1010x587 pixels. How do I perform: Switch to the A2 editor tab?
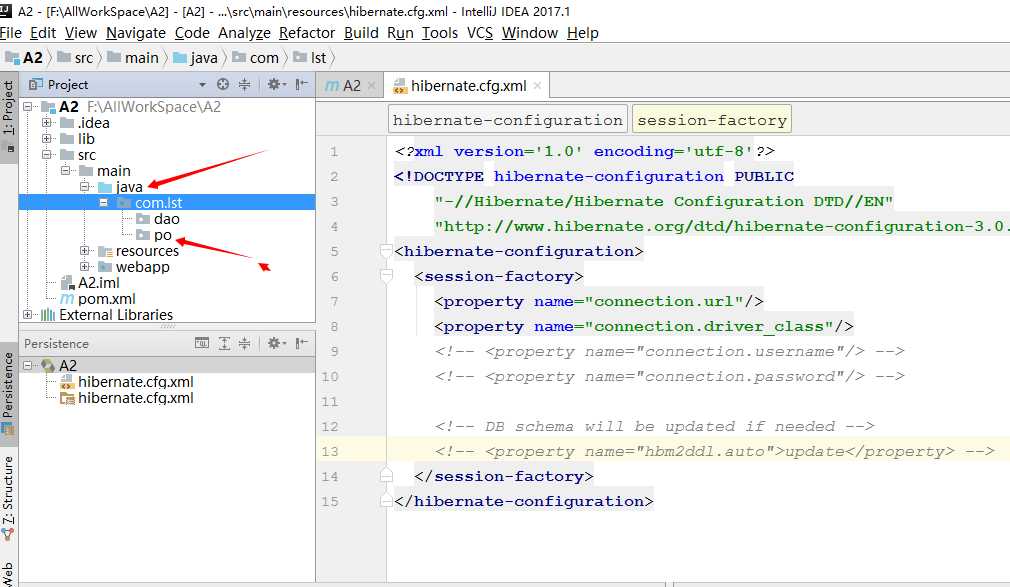pos(349,86)
